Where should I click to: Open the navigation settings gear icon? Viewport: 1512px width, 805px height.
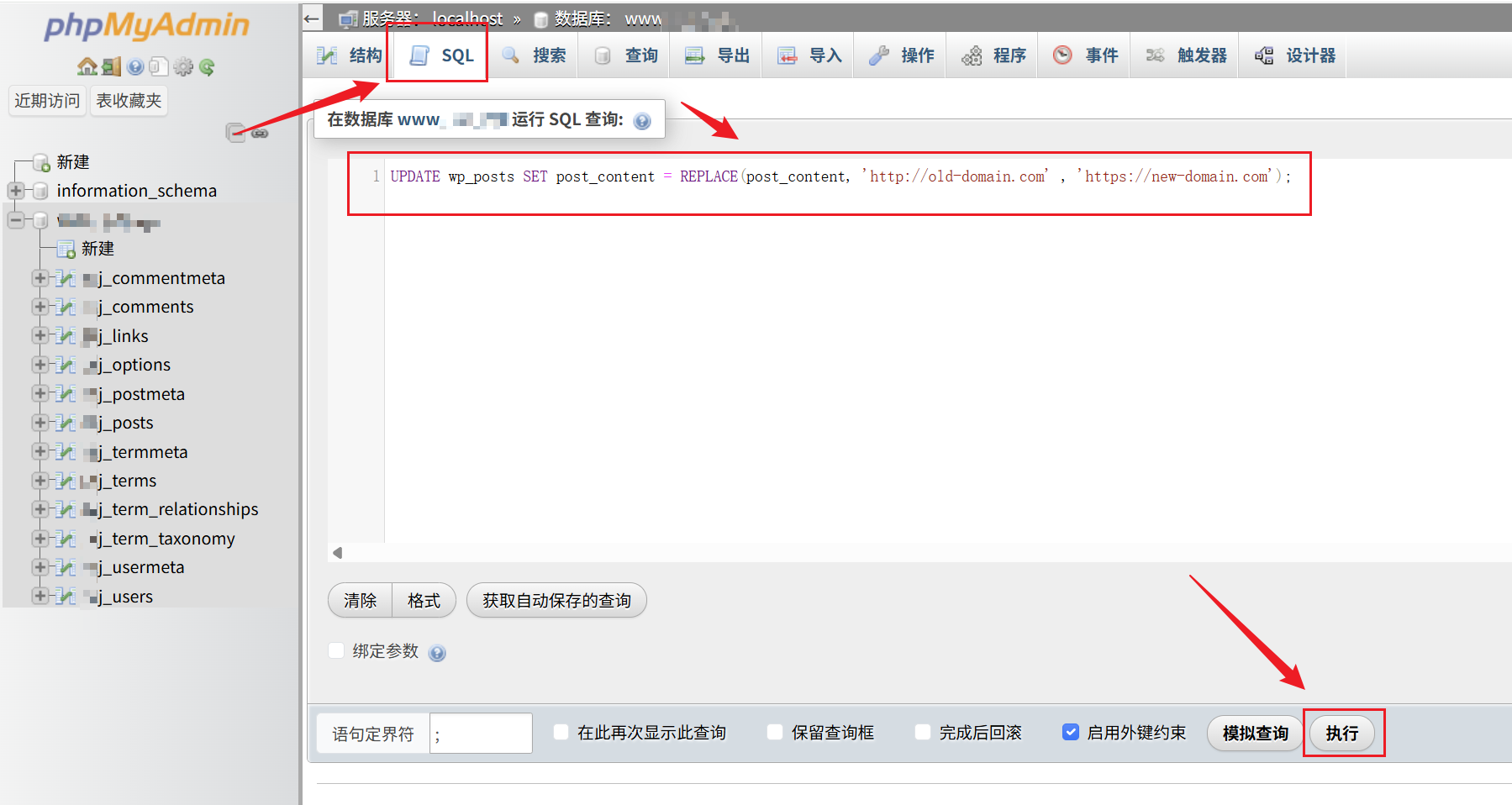pos(183,66)
